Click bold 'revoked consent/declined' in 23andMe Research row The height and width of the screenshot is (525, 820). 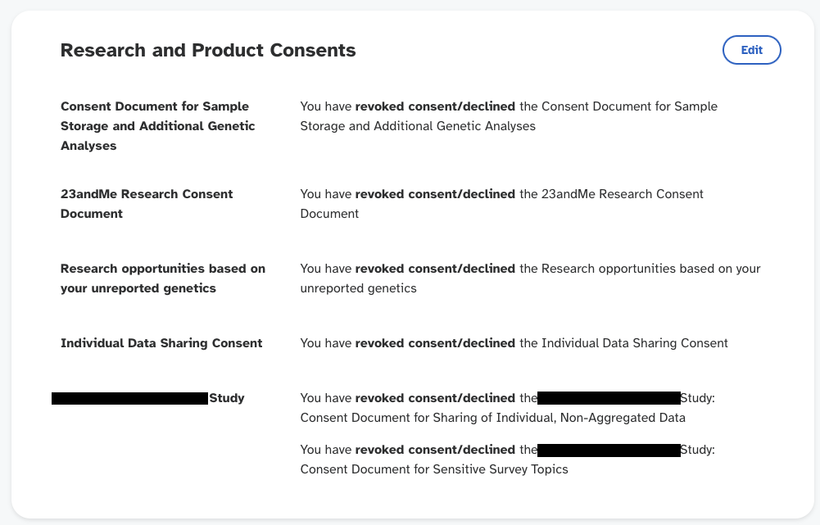pos(435,194)
